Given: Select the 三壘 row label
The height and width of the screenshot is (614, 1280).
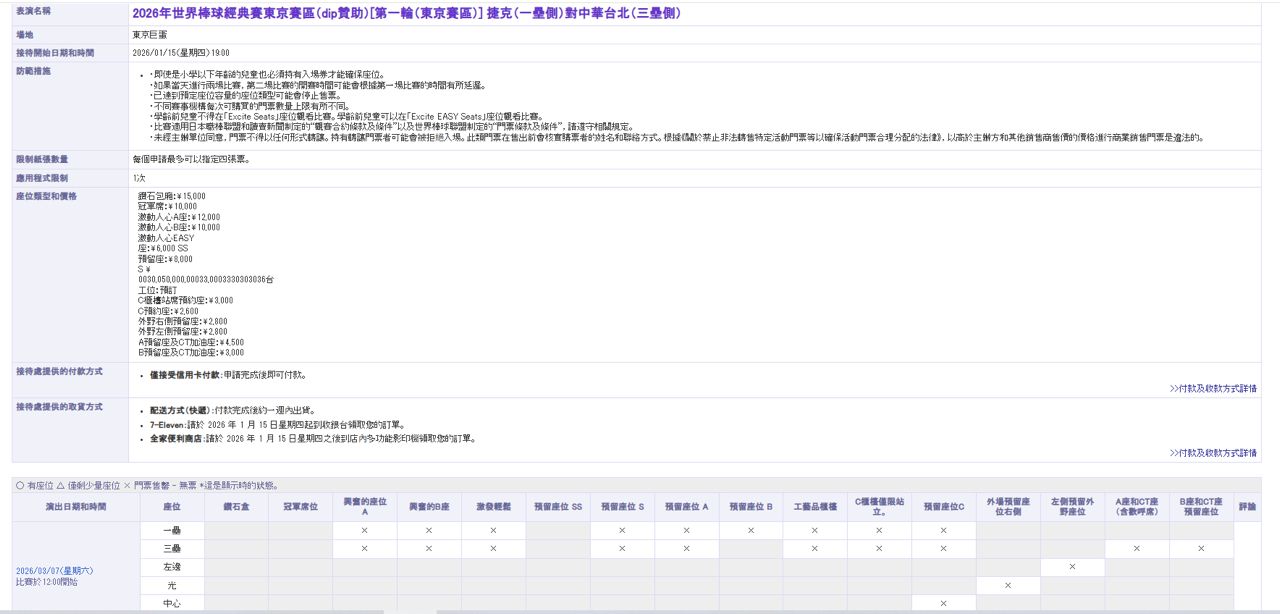Looking at the screenshot, I should point(171,549).
